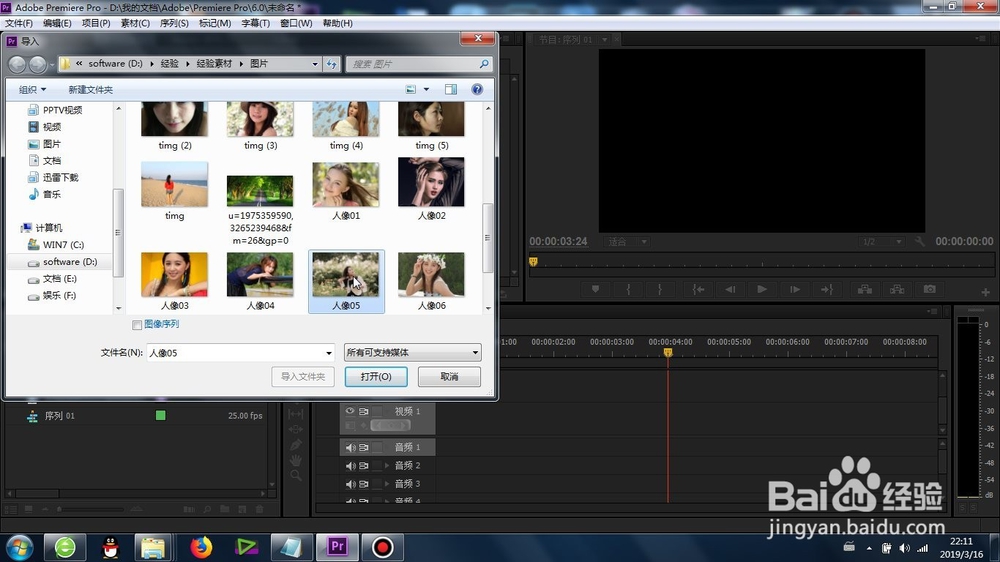Open QQ penguin icon in taskbar
Screen dimensions: 1000x562
click(x=110, y=547)
